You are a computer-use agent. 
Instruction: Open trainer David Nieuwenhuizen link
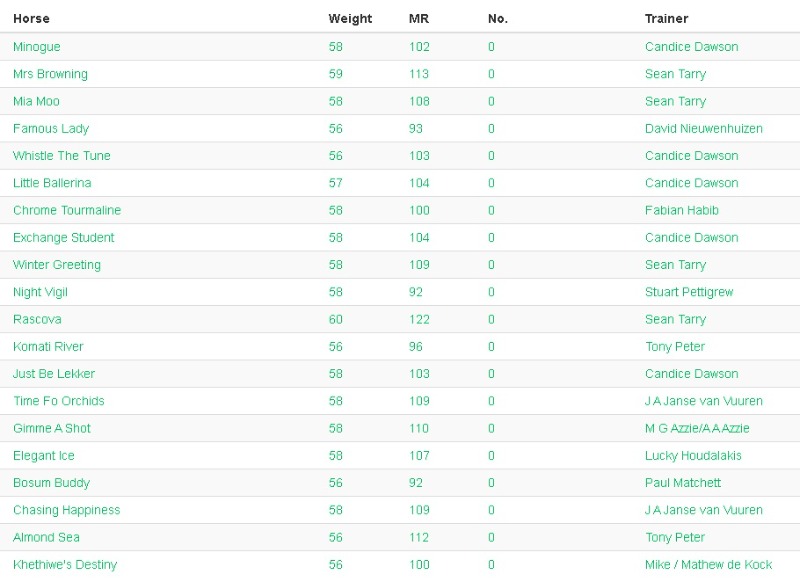[x=704, y=128]
